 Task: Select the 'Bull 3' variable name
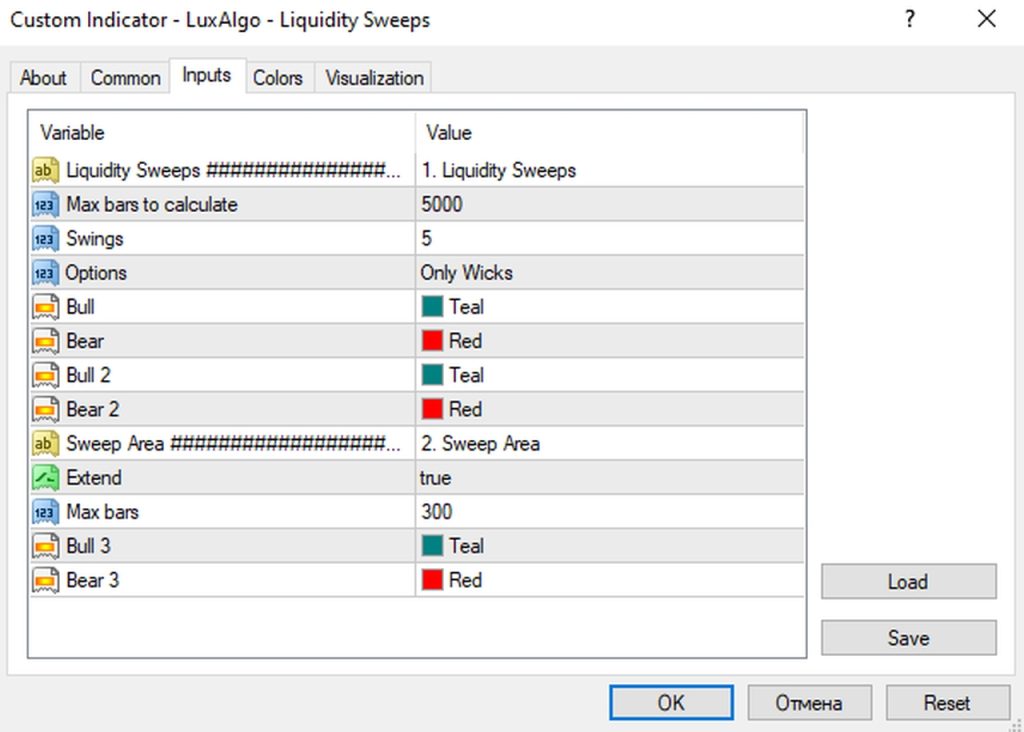89,546
